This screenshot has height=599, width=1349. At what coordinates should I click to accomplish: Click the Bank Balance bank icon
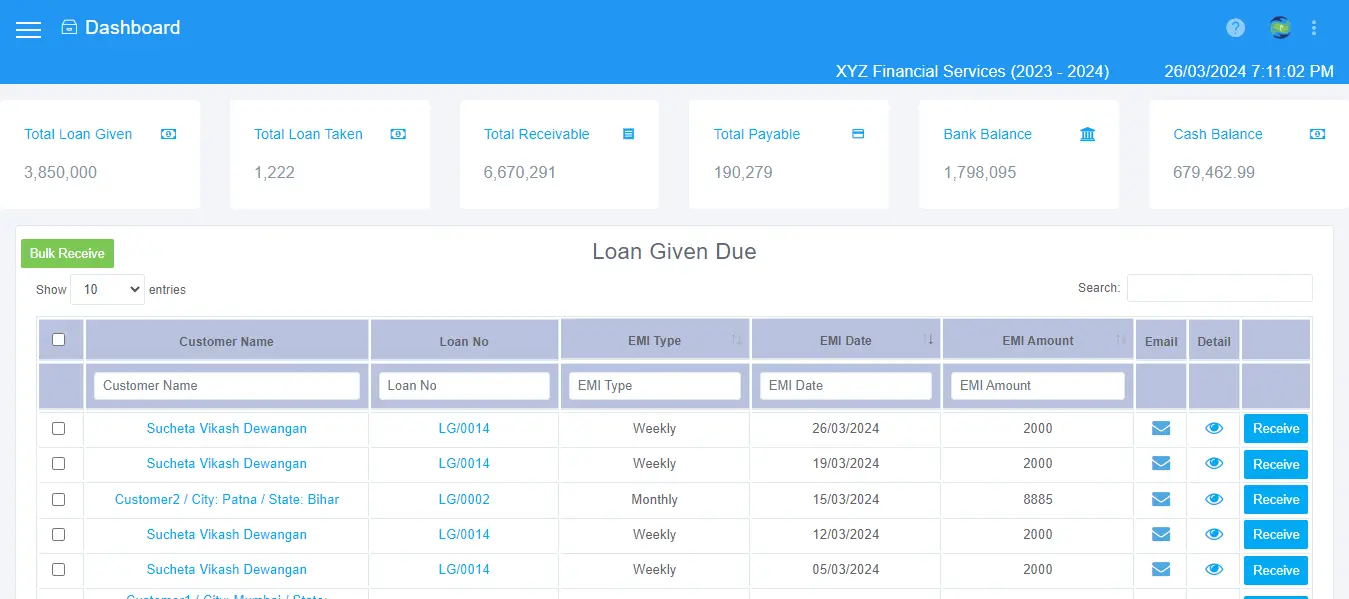pos(1087,133)
